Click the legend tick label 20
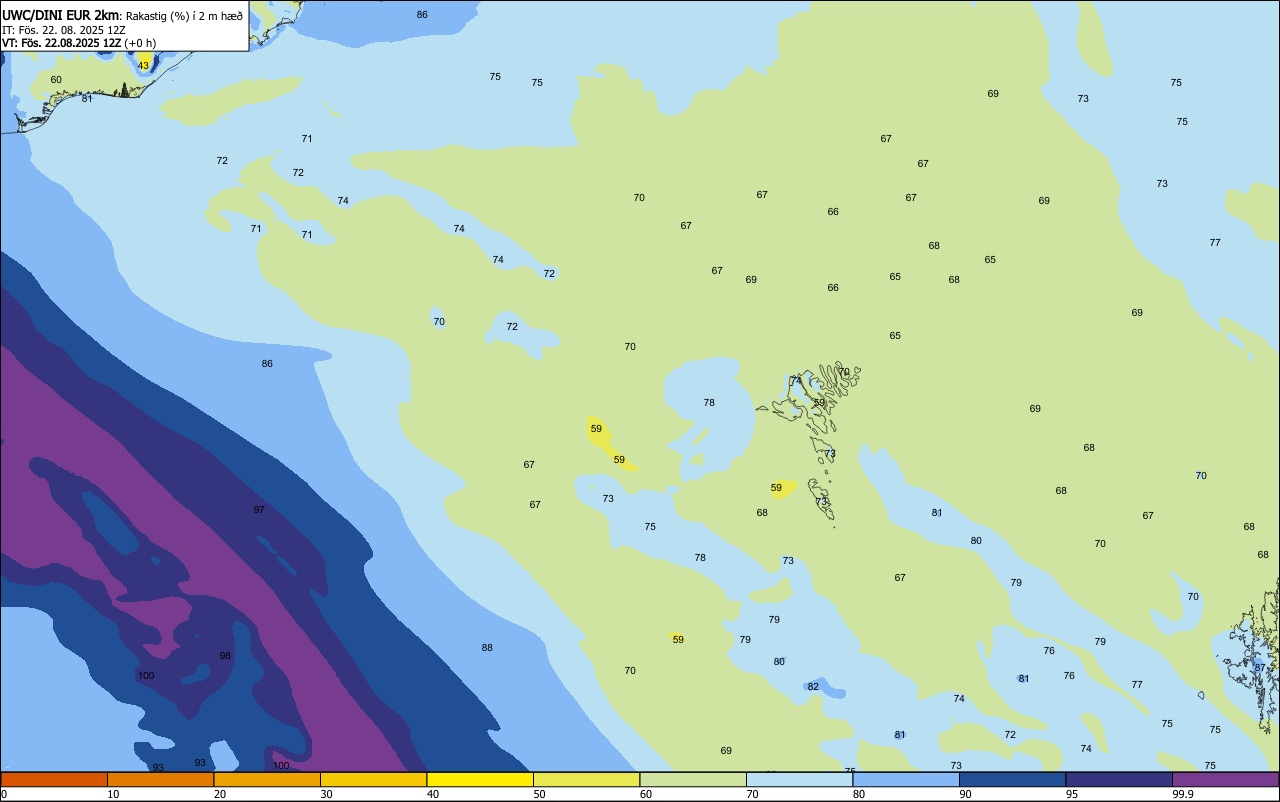The image size is (1280, 802). tap(220, 794)
